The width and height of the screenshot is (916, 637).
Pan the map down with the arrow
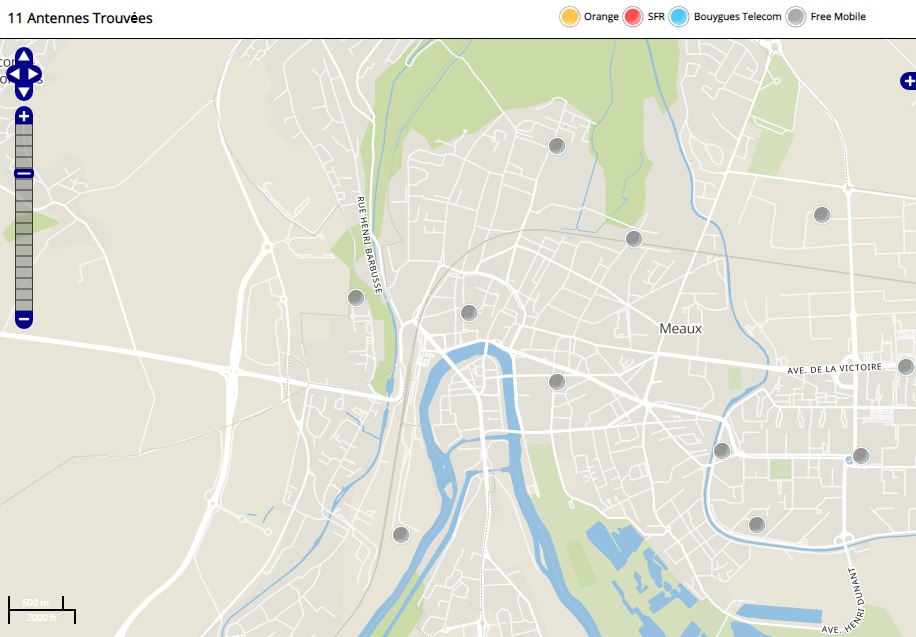pos(24,92)
